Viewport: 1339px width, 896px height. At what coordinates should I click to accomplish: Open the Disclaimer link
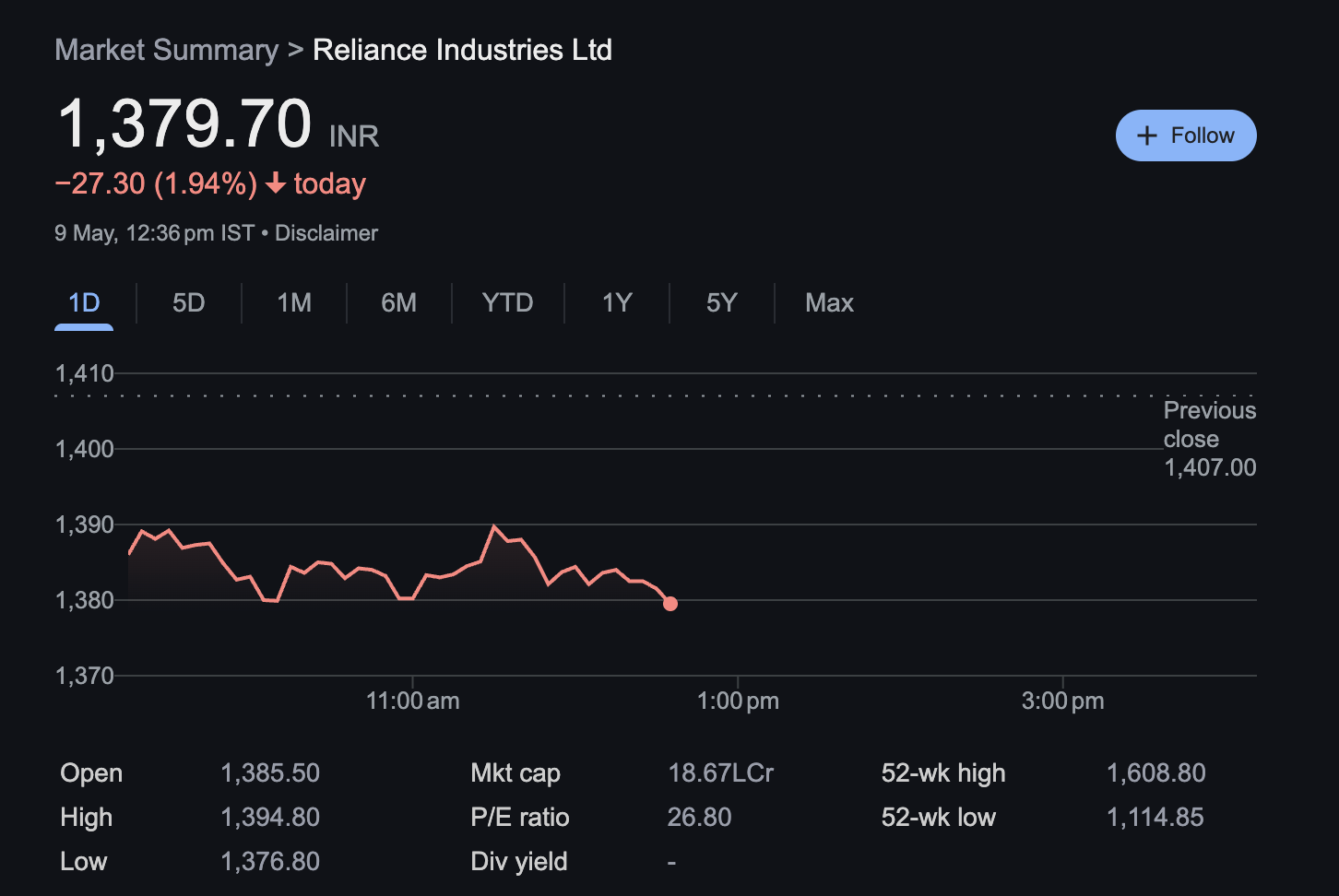326,233
